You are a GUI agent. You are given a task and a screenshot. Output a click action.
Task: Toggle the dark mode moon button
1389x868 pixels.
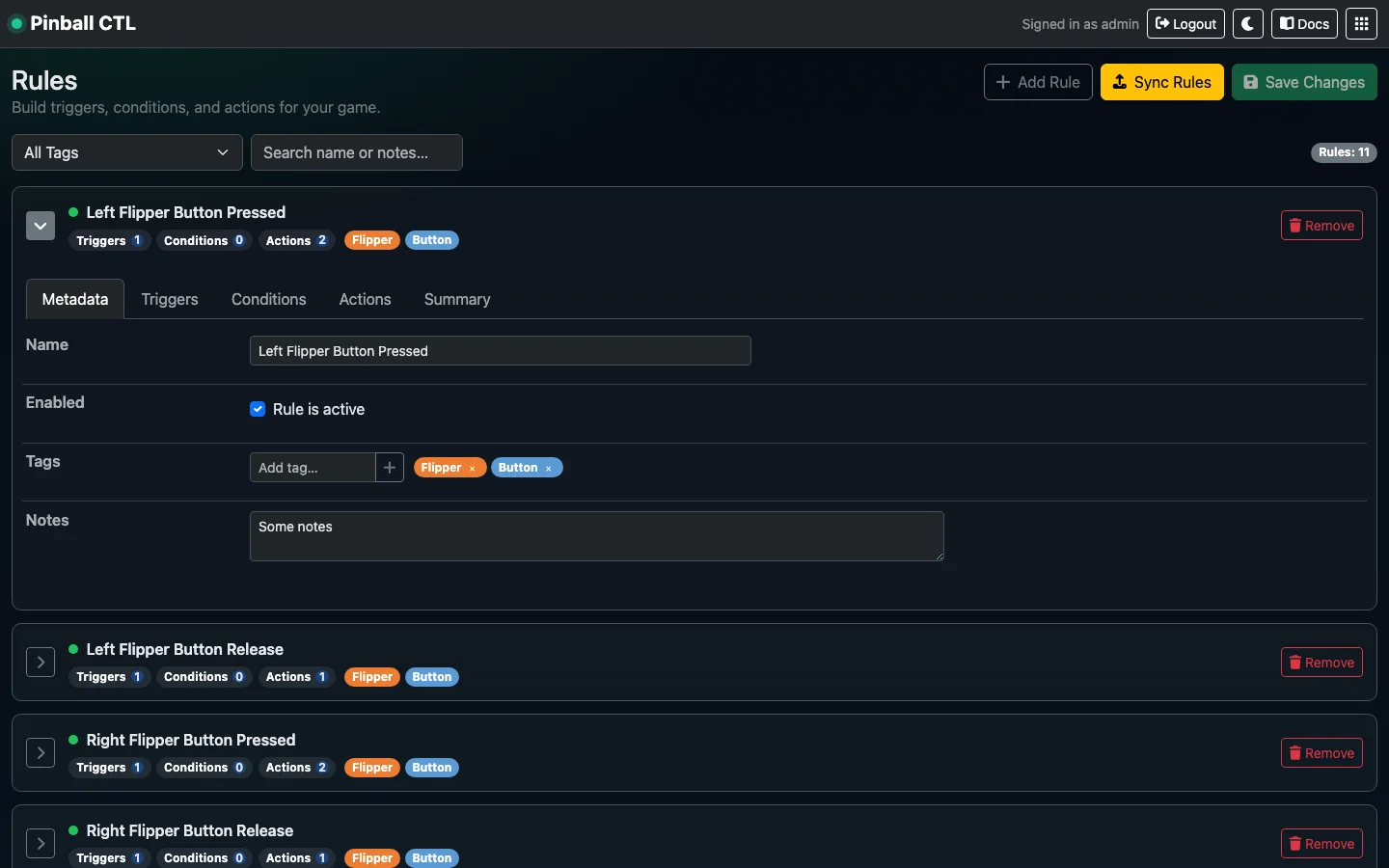pyautogui.click(x=1247, y=23)
